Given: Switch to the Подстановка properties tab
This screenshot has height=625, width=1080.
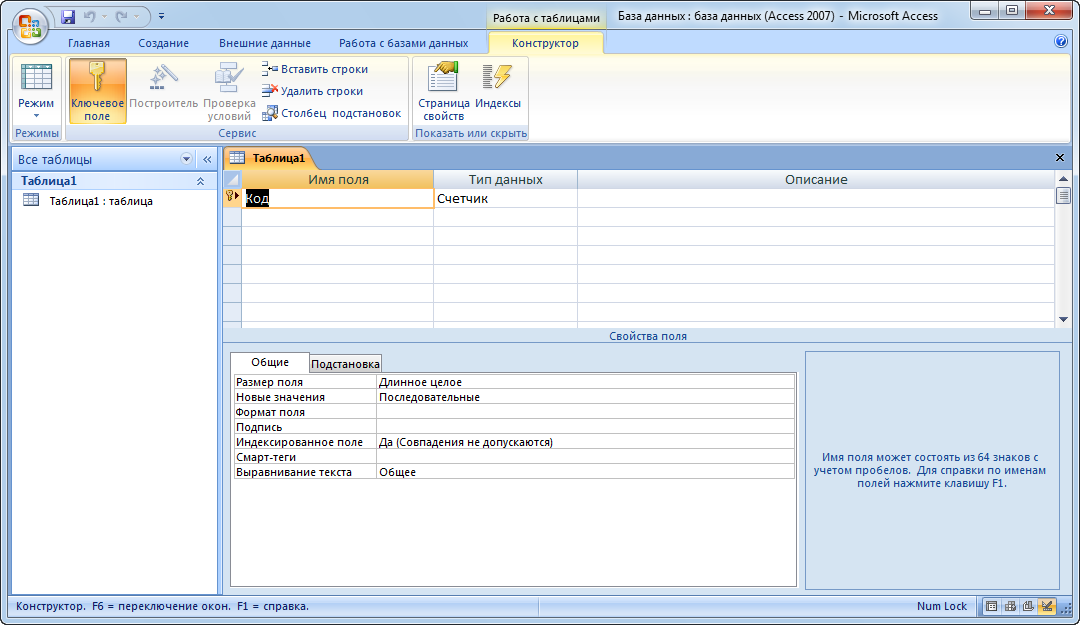Looking at the screenshot, I should click(345, 364).
